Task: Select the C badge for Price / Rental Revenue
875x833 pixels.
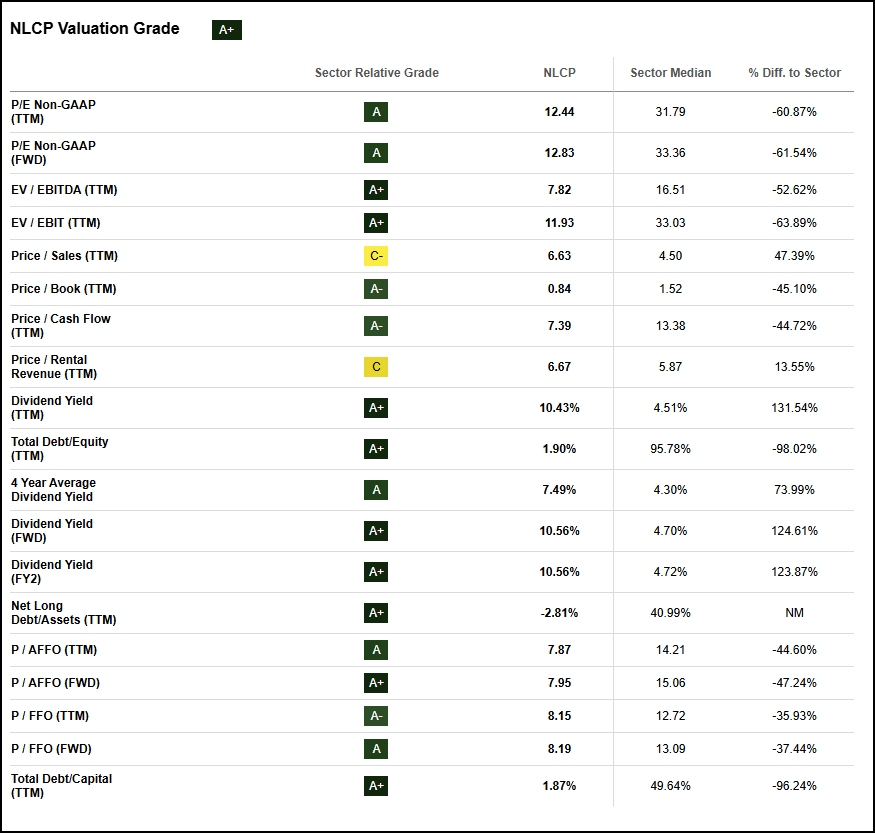Action: click(376, 366)
